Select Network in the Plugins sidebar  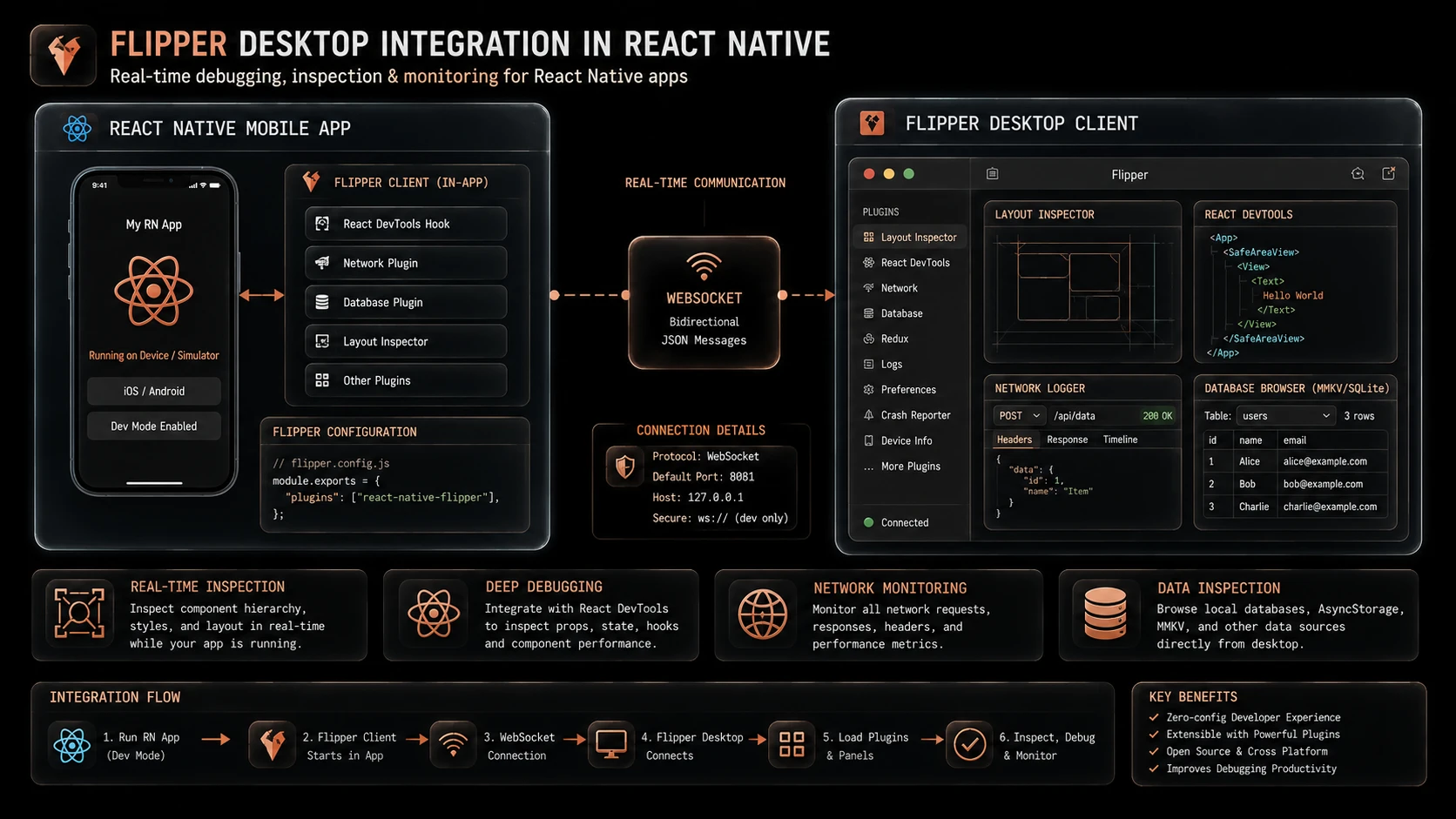pyautogui.click(x=911, y=288)
